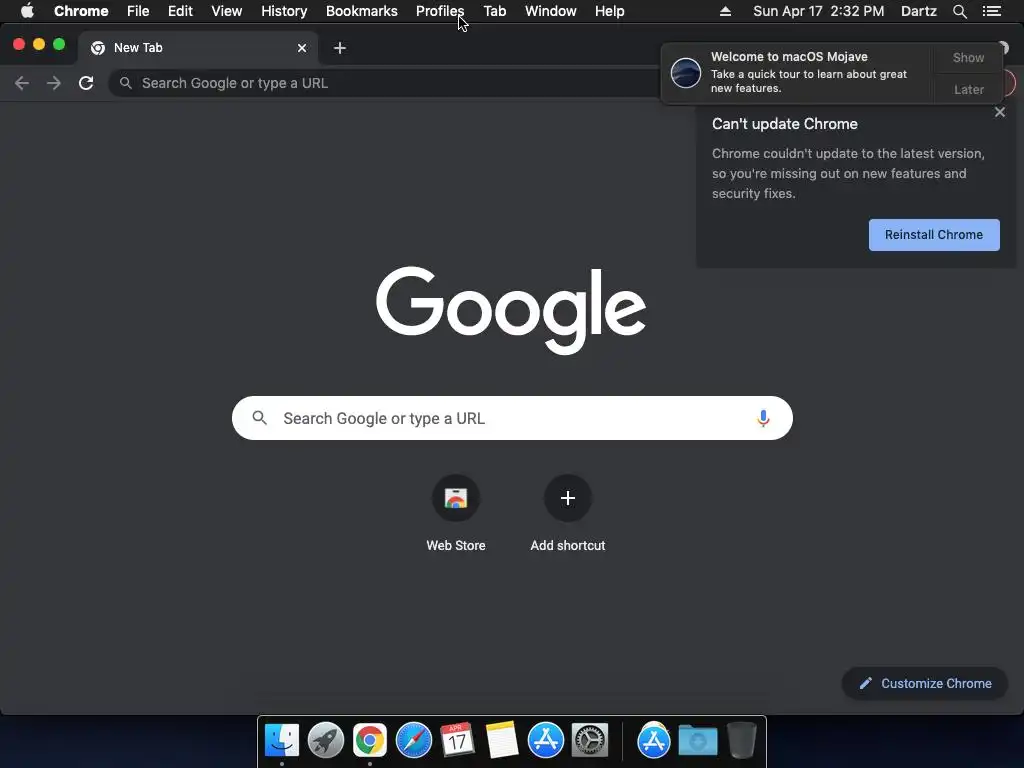
Task: Click the Mojave notification thumbnail image
Action: coord(685,73)
